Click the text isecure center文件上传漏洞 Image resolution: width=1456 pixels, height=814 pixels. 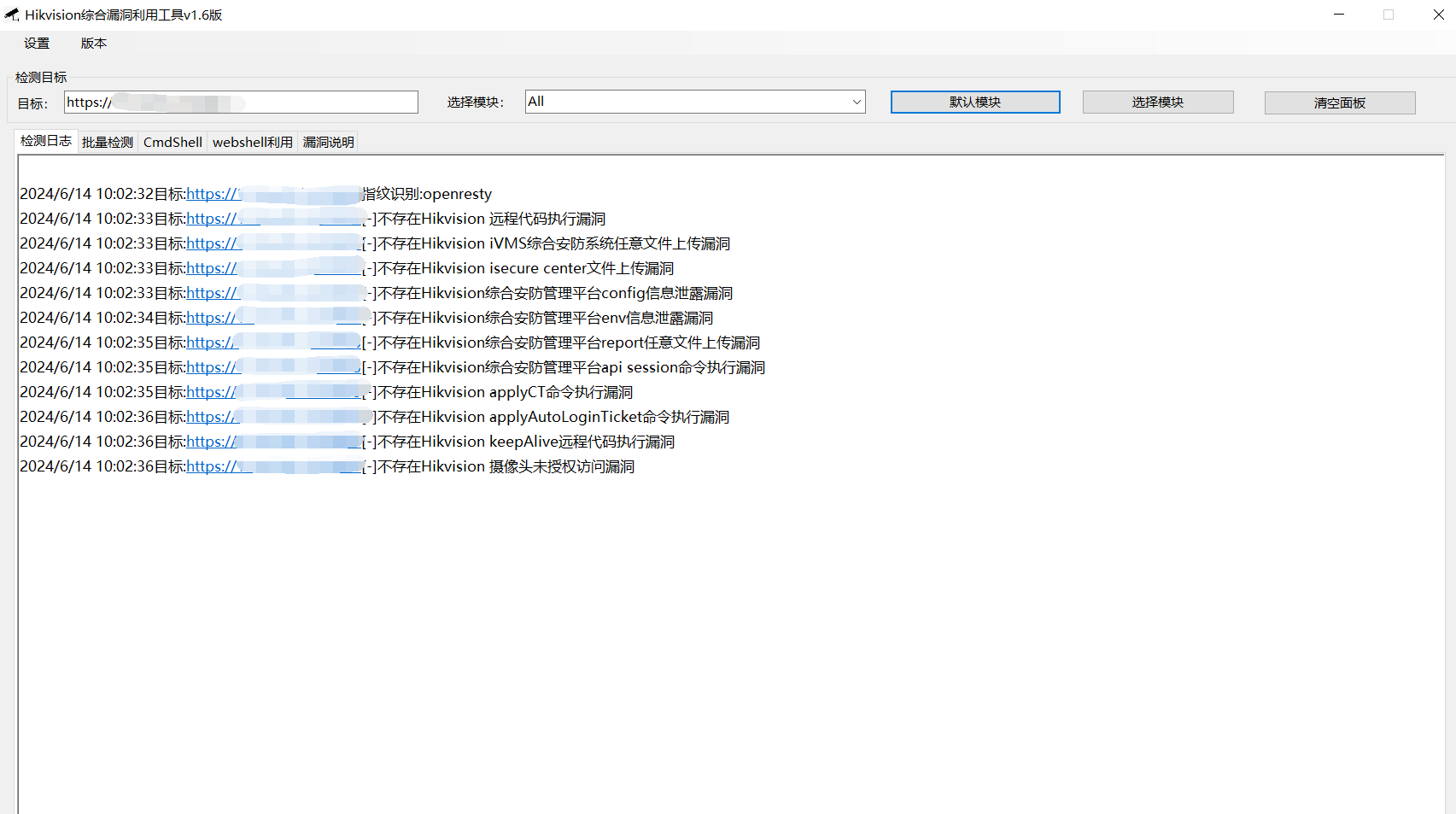coord(582,269)
